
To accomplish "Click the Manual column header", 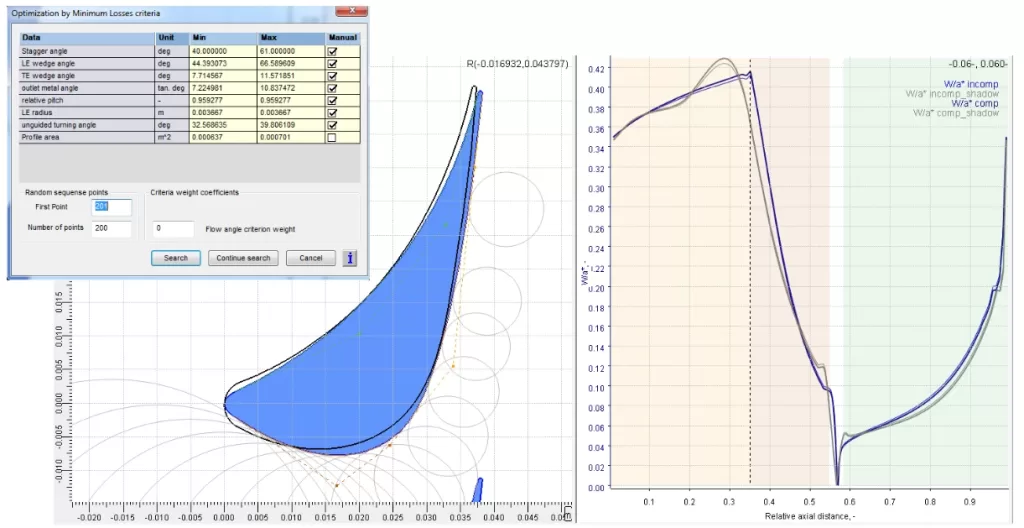I will (x=343, y=38).
